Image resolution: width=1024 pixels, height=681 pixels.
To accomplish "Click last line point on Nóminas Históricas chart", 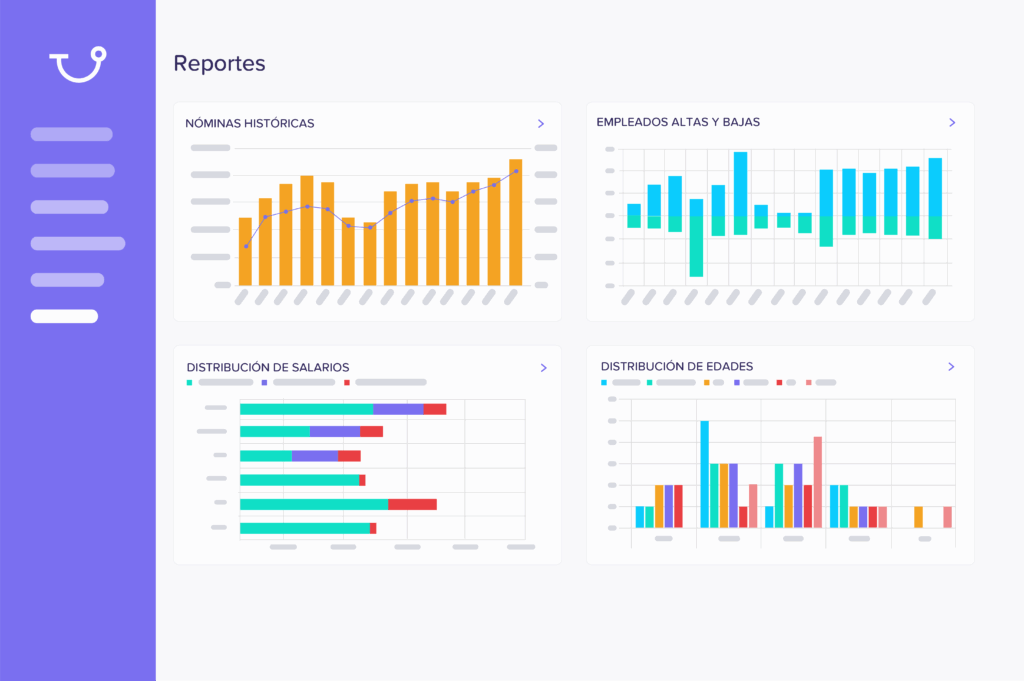I will 516,171.
